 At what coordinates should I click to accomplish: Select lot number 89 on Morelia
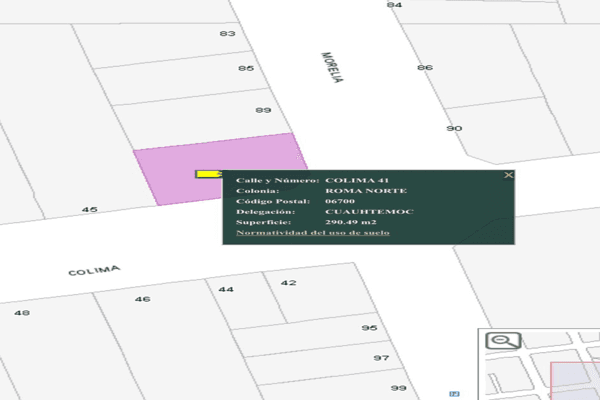[x=263, y=110]
